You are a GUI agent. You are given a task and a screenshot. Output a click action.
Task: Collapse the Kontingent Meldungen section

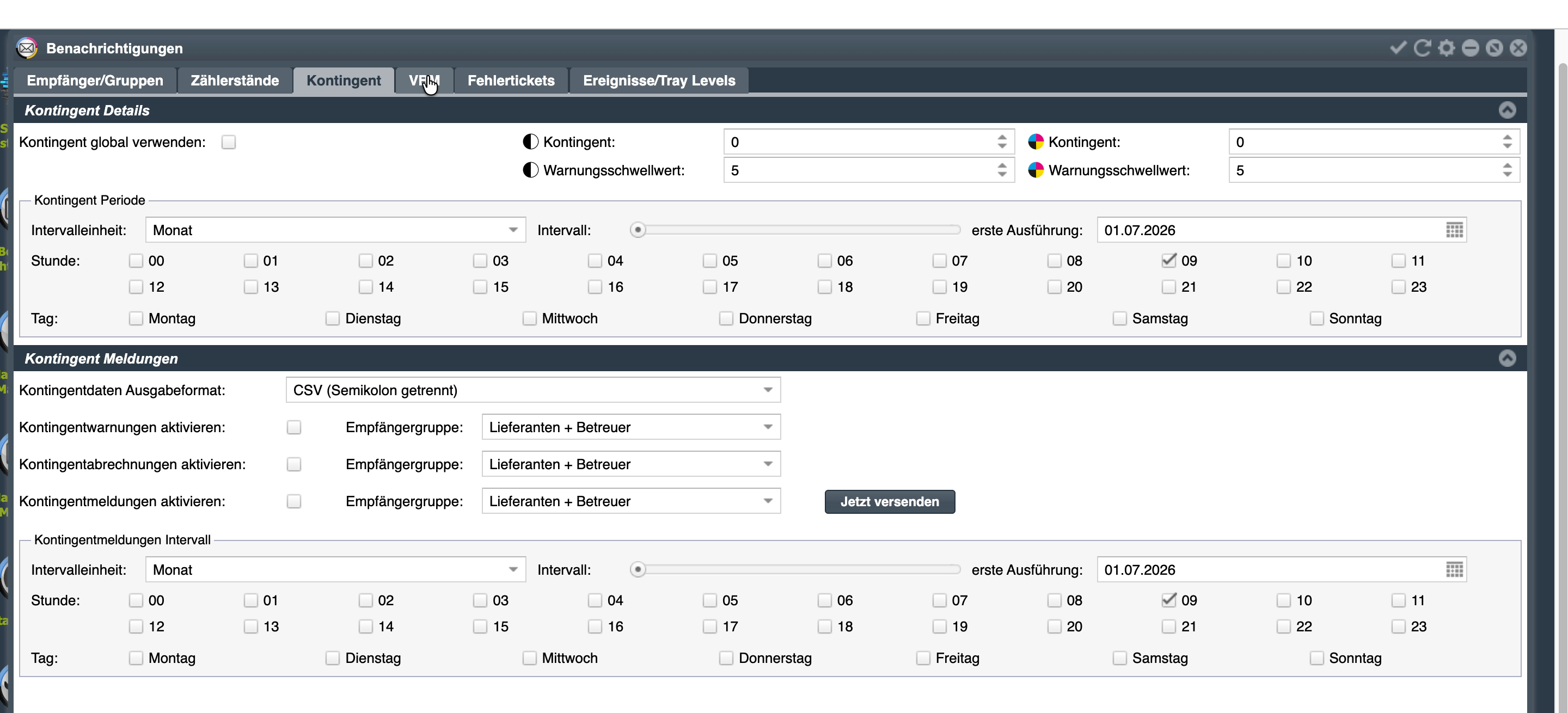click(1506, 358)
